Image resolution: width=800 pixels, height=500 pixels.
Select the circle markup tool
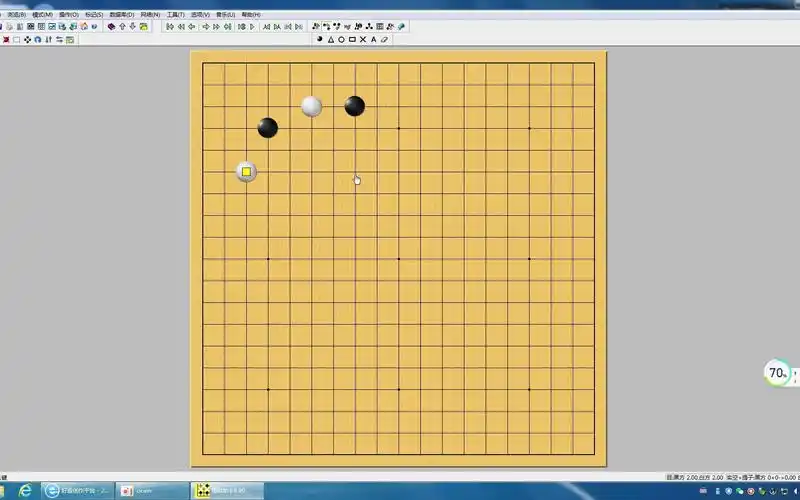[341, 39]
